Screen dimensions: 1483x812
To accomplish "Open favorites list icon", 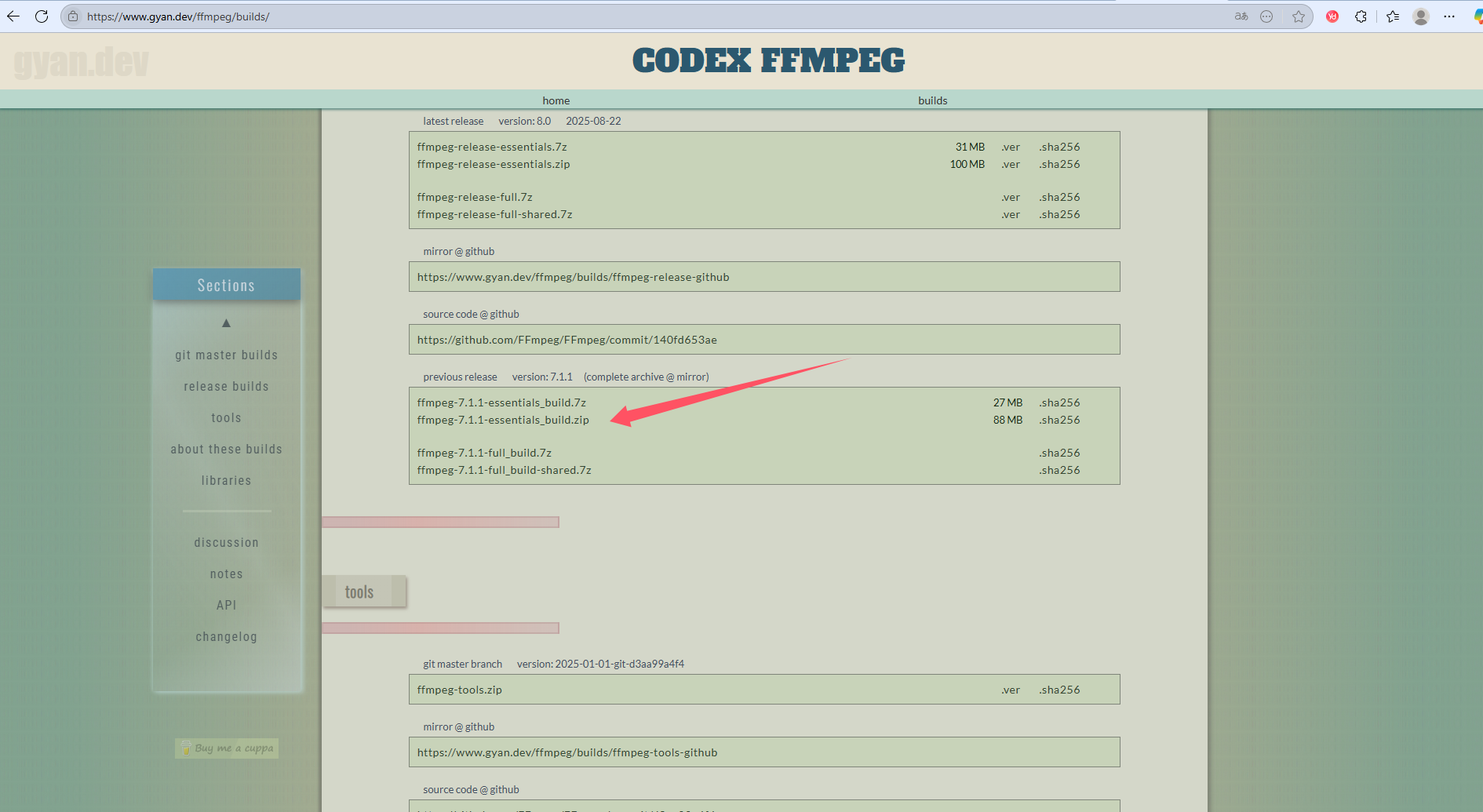I will pyautogui.click(x=1393, y=16).
